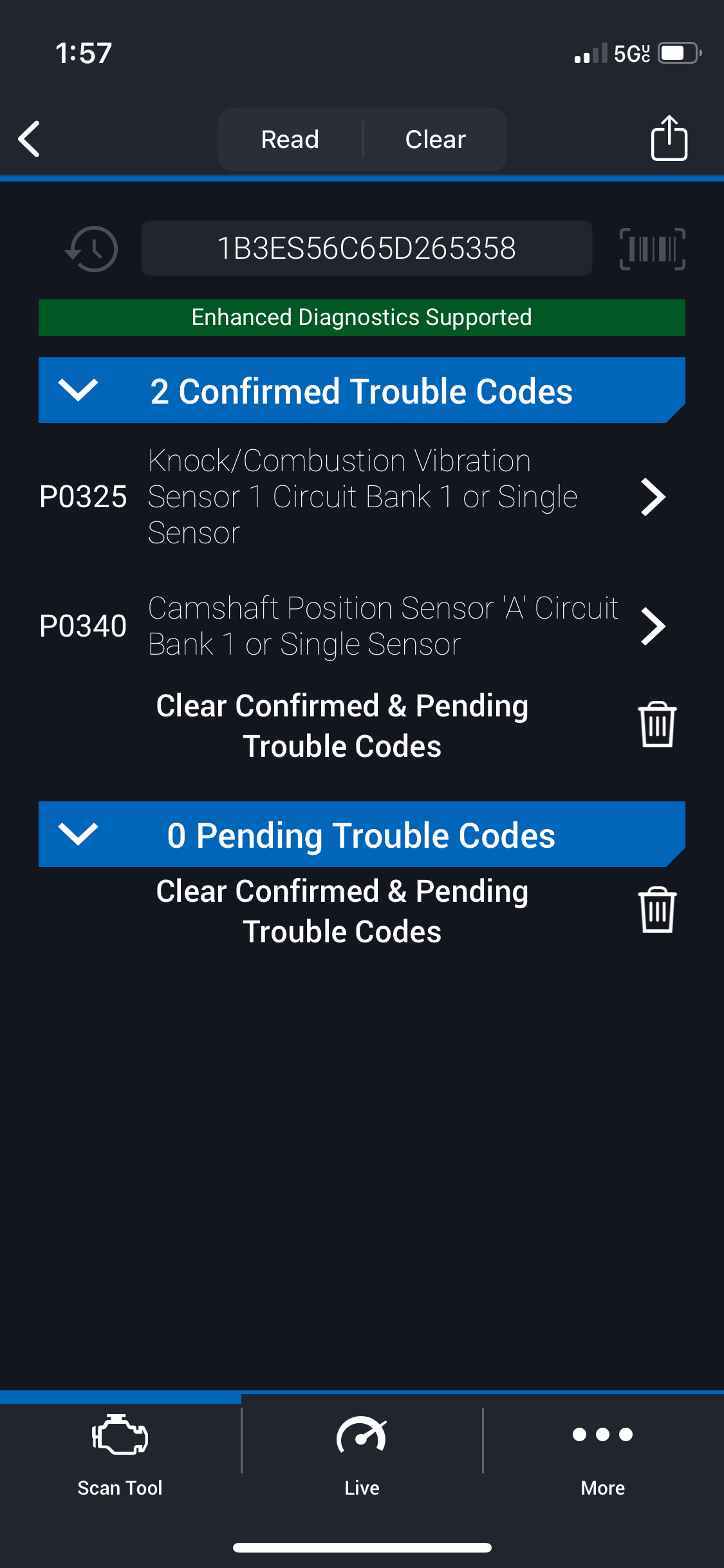Open the share/export icon
This screenshot has height=1568, width=724.
(669, 138)
